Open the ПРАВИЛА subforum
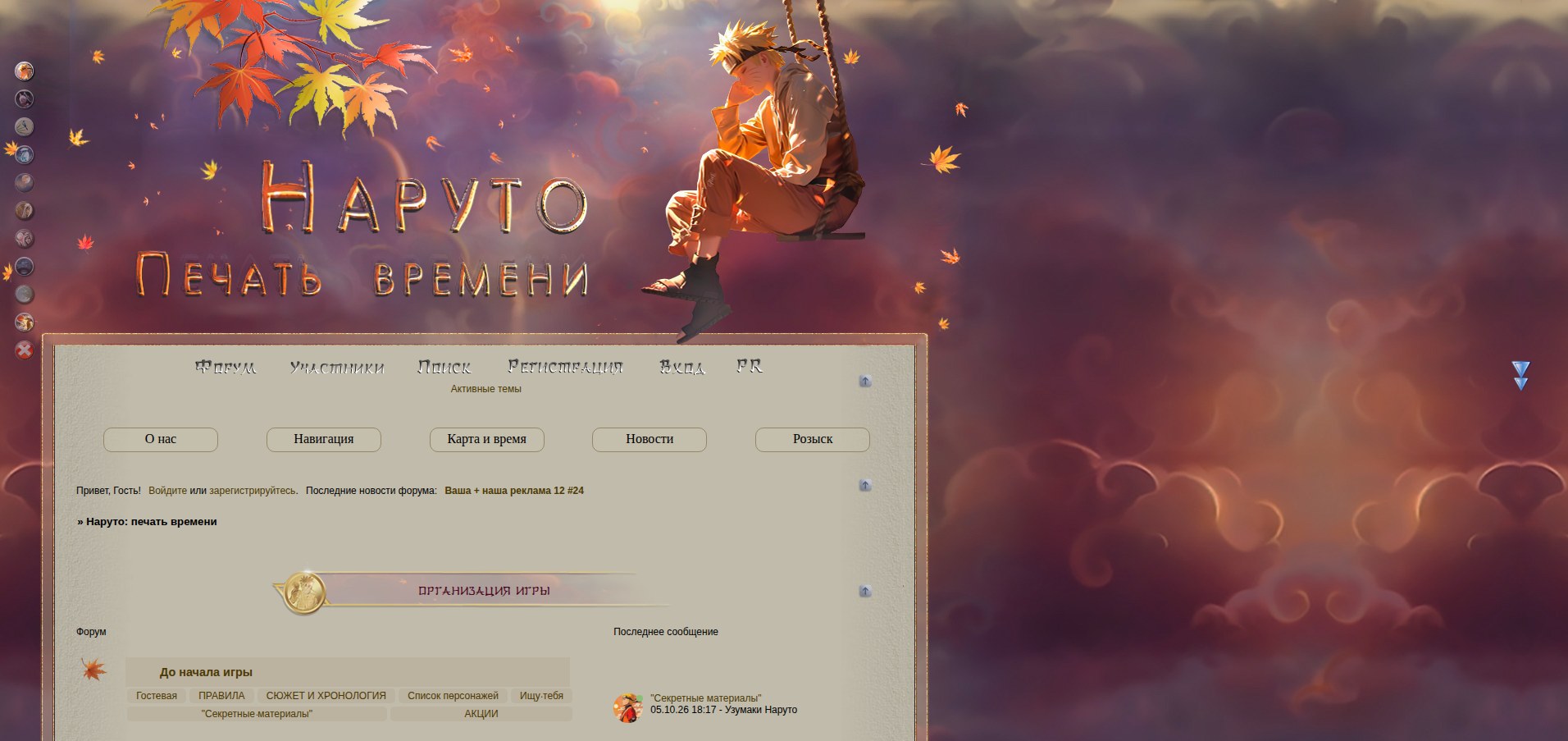The image size is (1568, 741). coord(221,696)
